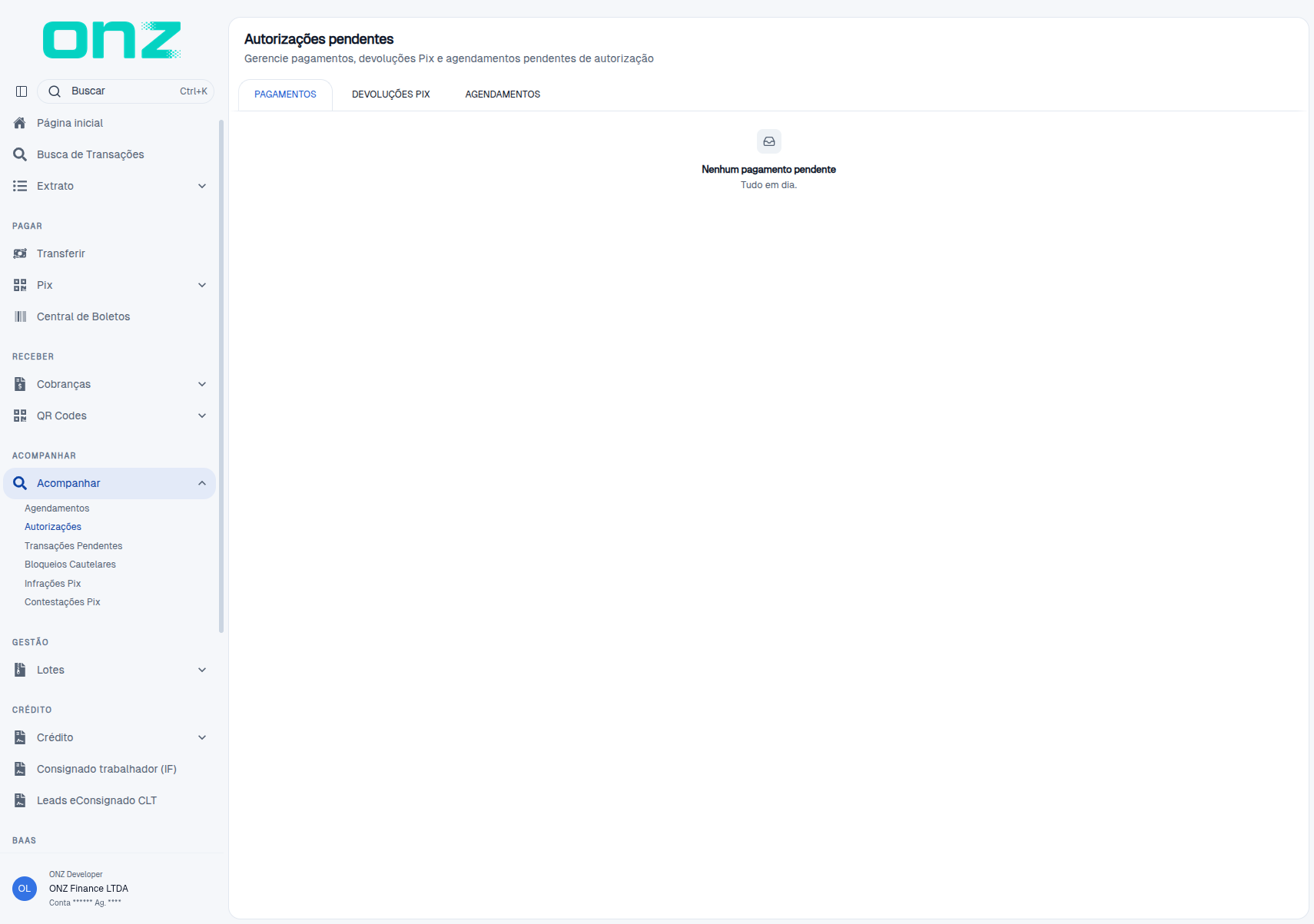1314x924 pixels.
Task: Click the search magnifier icon in Buscar
Action: tap(55, 91)
